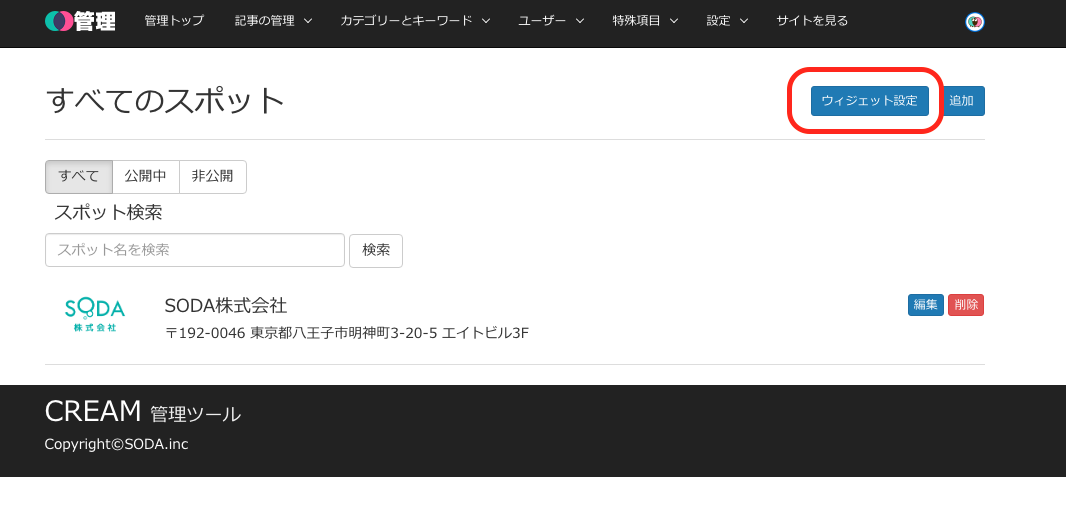The width and height of the screenshot is (1066, 532).
Task: Focus the スポット名を検索 input field
Action: [x=195, y=250]
